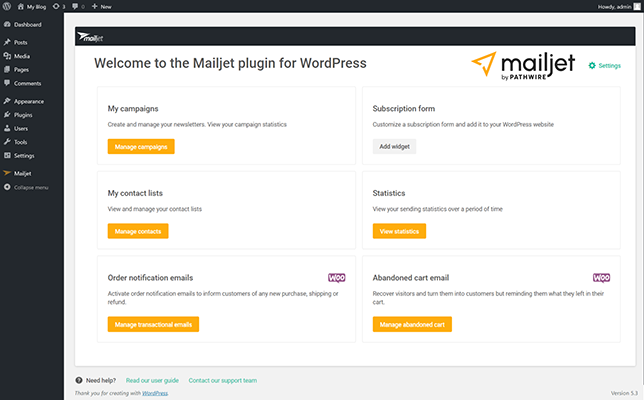Screen dimensions: 644x400
Task: Click the Welcome to the Mailjet plugin title
Action: pyautogui.click(x=230, y=63)
